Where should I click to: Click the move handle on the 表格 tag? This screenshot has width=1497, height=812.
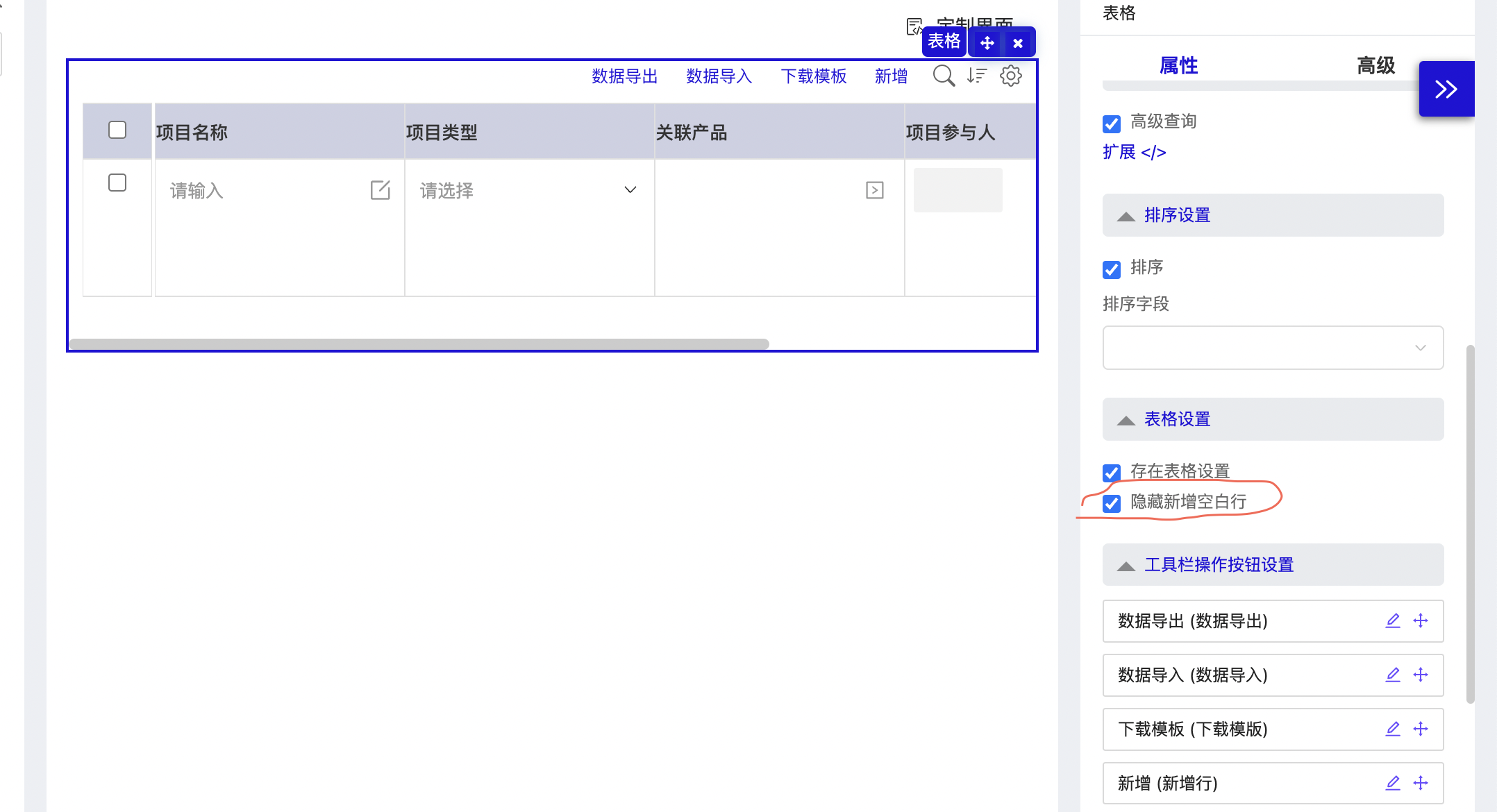pos(987,43)
